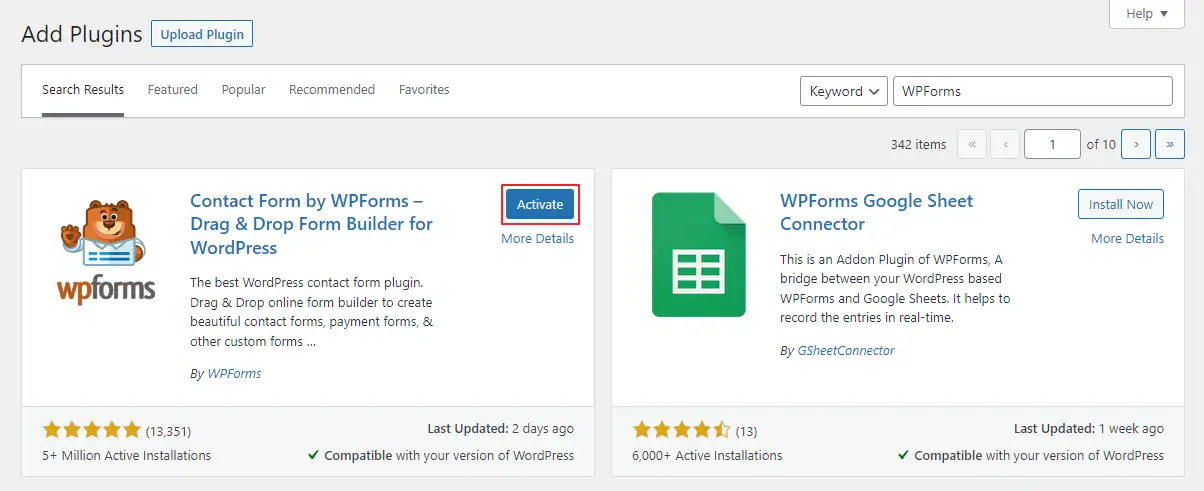
Task: Activate the Contact Form by WPForms plugin
Action: pyautogui.click(x=540, y=204)
